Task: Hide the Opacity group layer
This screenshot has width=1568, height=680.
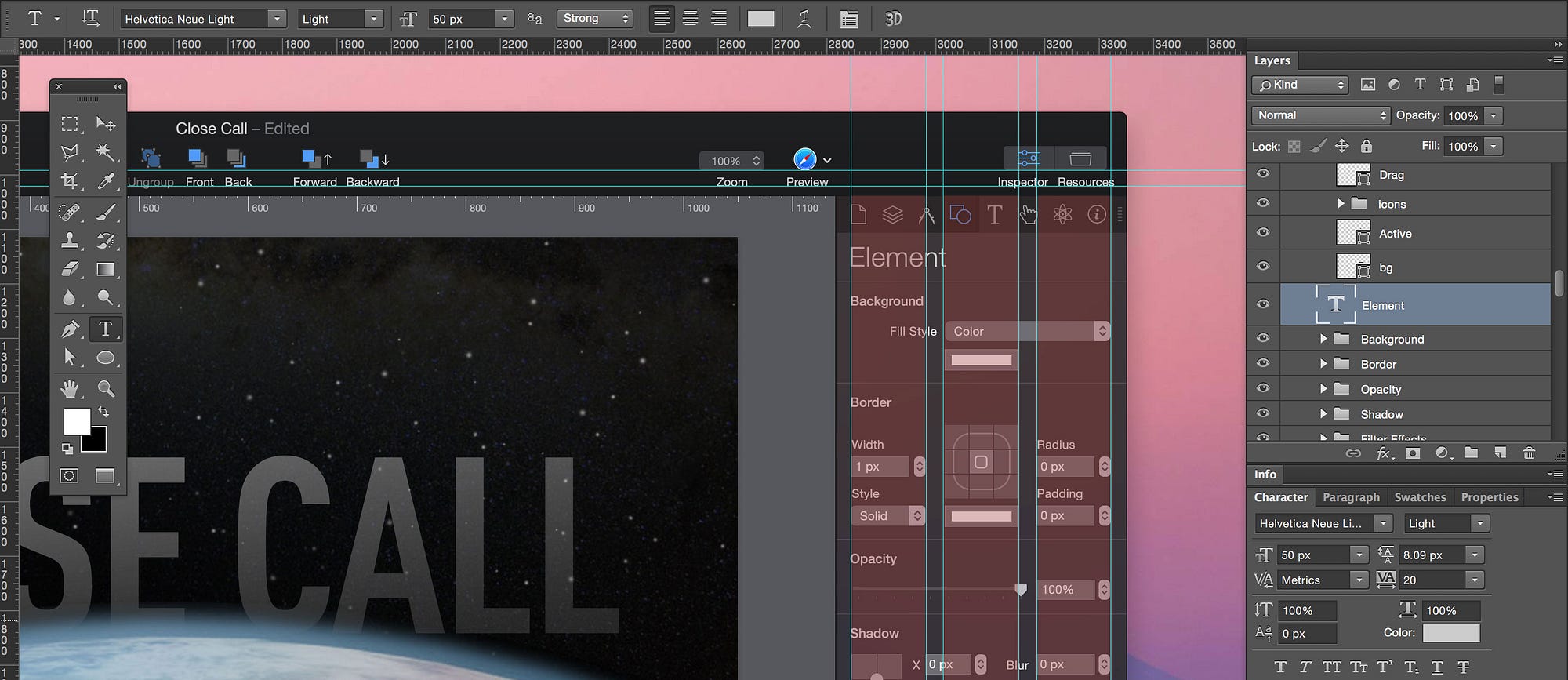Action: [x=1263, y=388]
